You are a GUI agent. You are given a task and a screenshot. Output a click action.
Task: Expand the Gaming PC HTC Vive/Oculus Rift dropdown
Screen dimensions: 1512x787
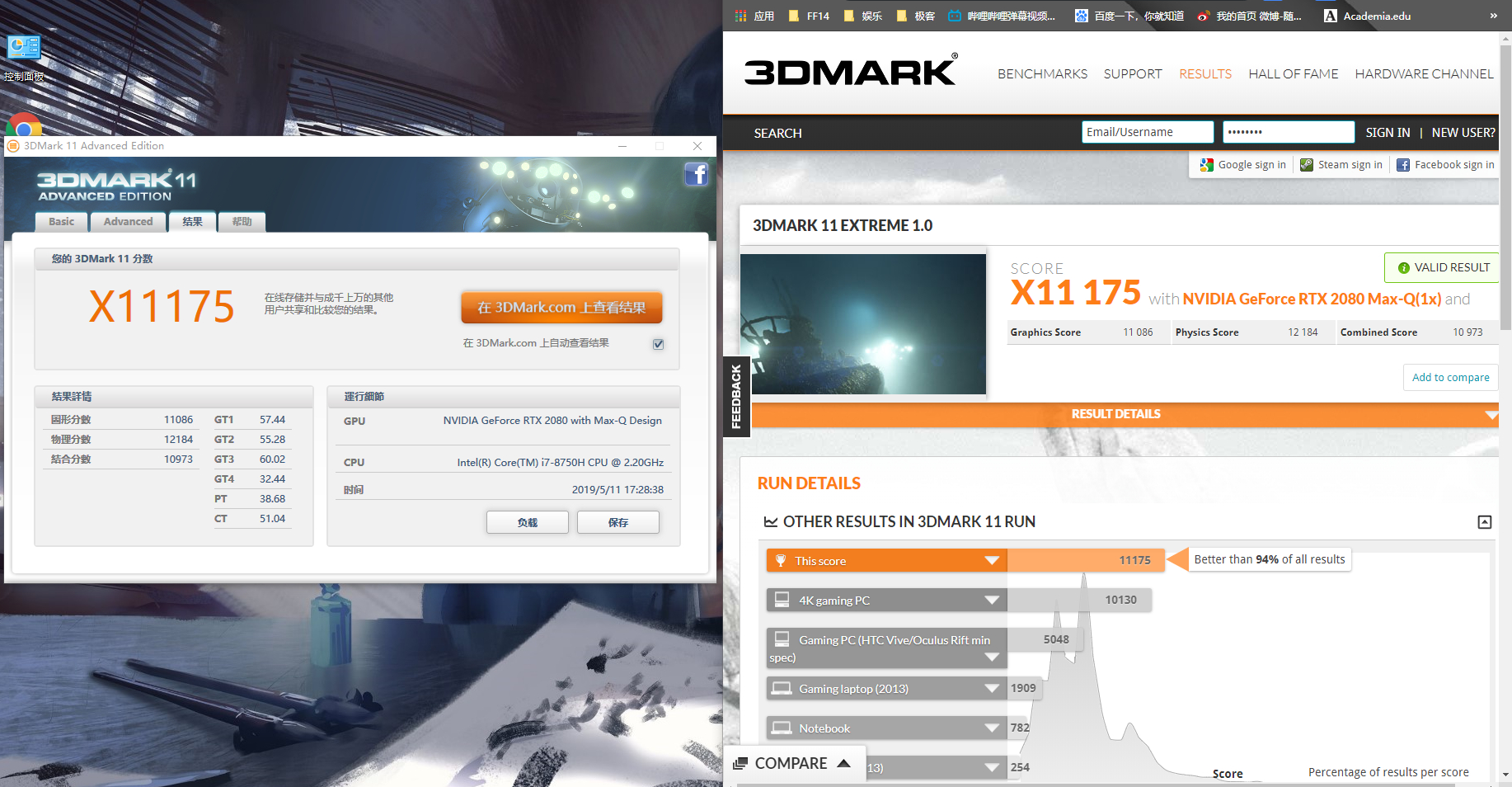pyautogui.click(x=992, y=657)
